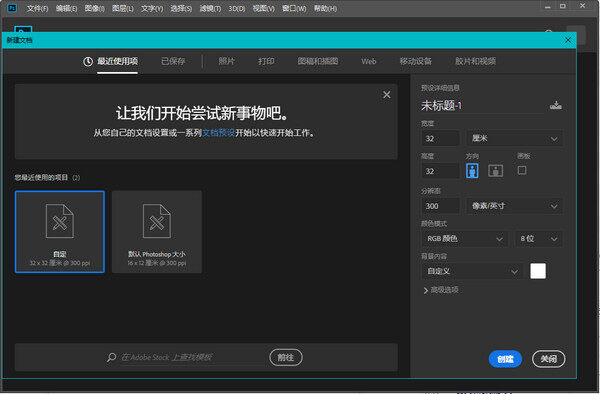The height and width of the screenshot is (394, 600).
Task: Open the 图像(I) menu
Action: [95, 8]
